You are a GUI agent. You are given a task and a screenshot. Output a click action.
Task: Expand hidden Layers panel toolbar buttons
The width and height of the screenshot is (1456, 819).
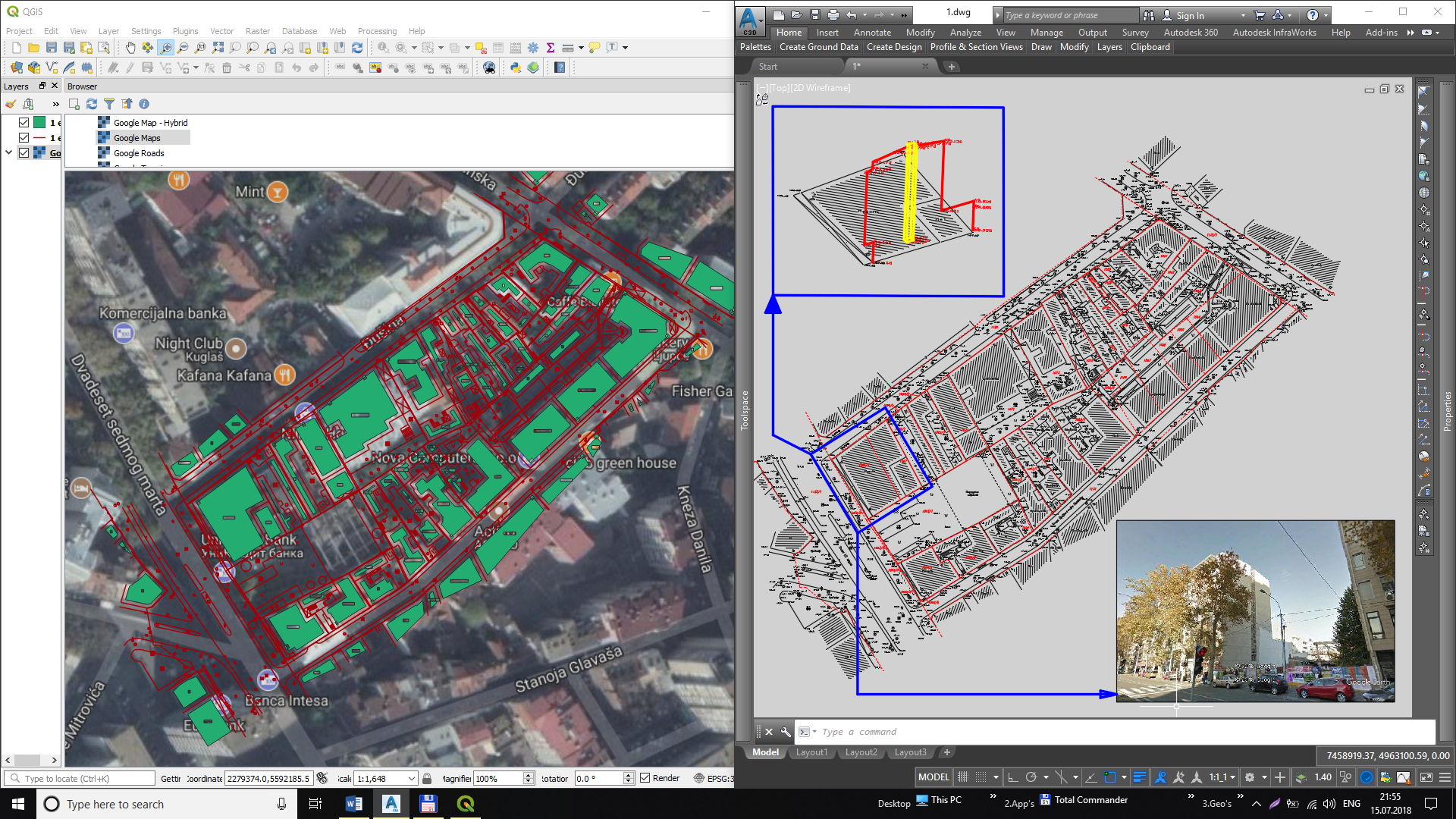click(x=55, y=104)
